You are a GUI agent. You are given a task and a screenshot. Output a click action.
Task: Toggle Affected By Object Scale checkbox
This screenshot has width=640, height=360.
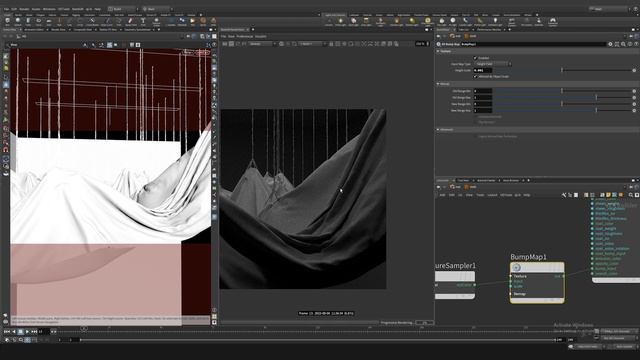[x=475, y=76]
